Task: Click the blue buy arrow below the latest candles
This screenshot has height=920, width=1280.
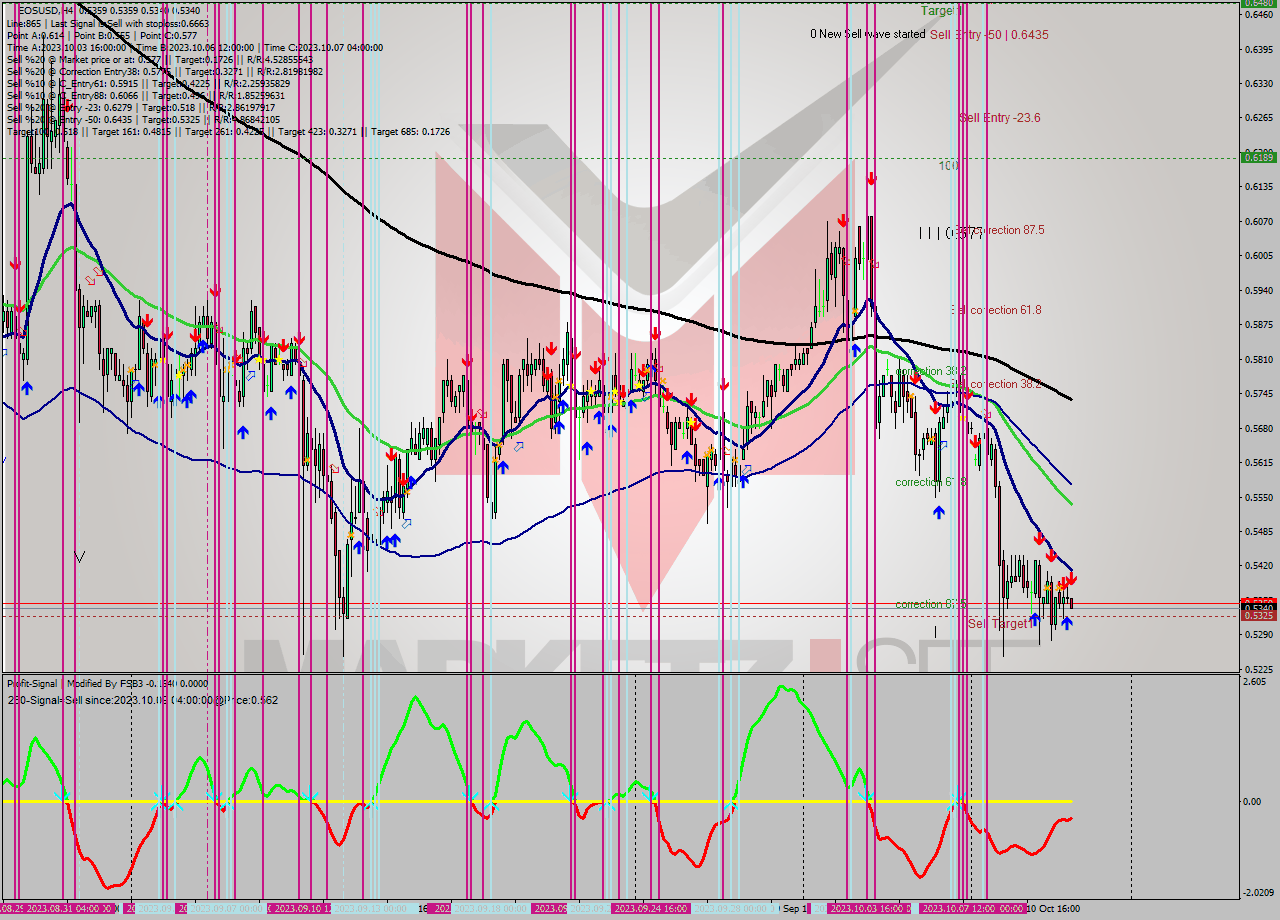Action: pos(1067,623)
